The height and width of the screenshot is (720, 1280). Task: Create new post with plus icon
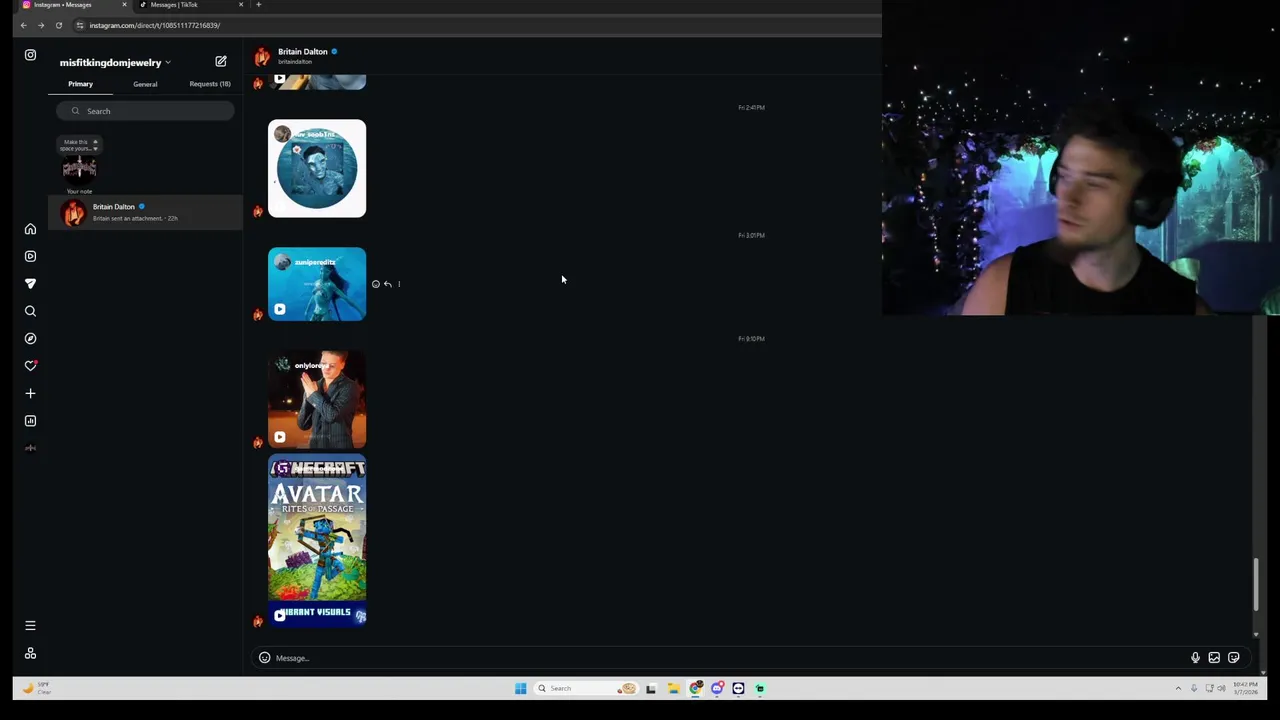point(30,393)
